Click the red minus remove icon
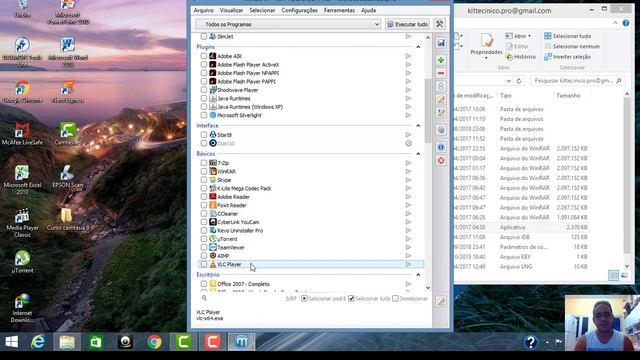 click(x=441, y=73)
